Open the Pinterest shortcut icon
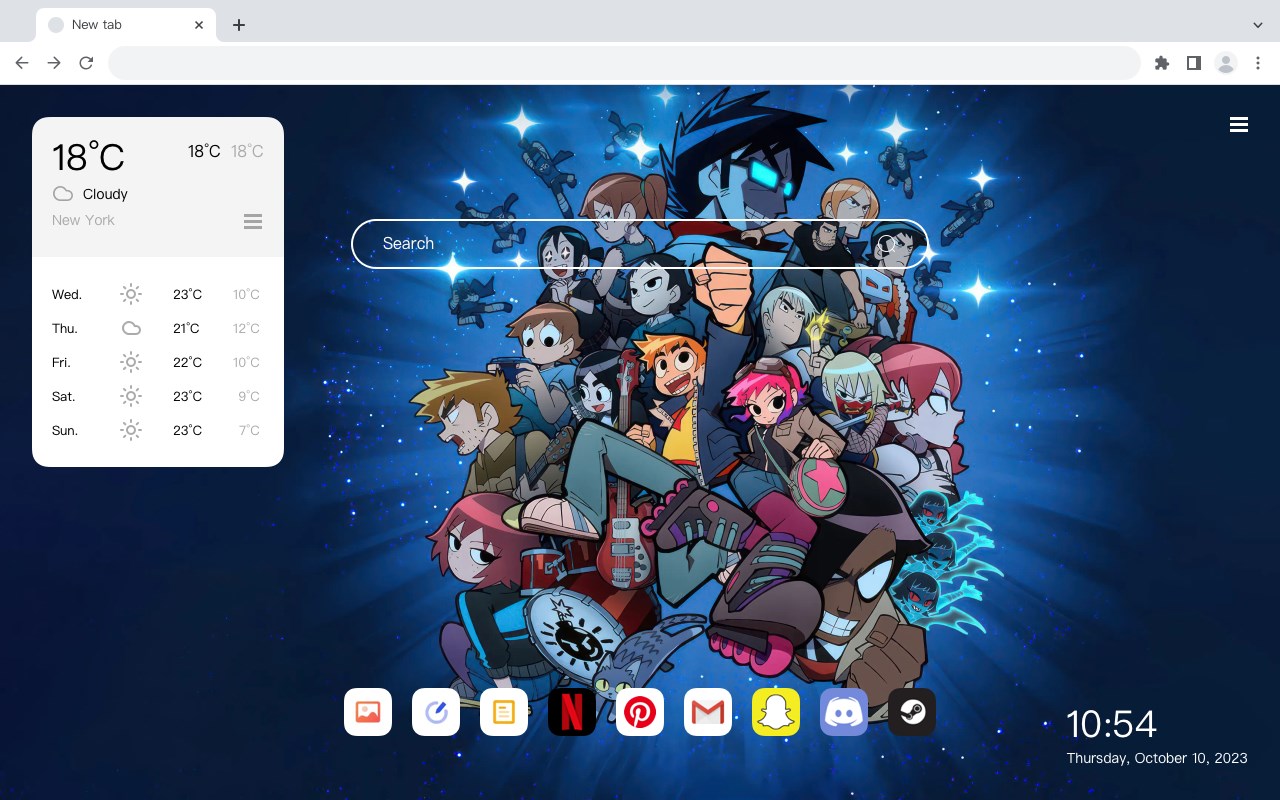This screenshot has height=800, width=1280. click(x=640, y=712)
